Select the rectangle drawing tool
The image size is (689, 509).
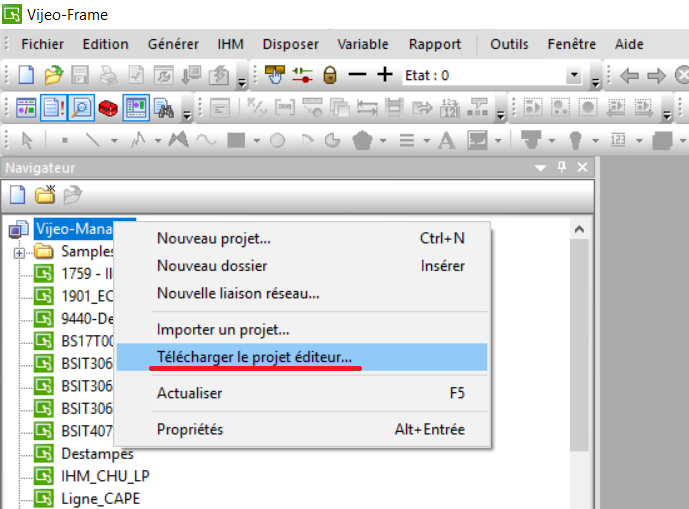point(236,141)
